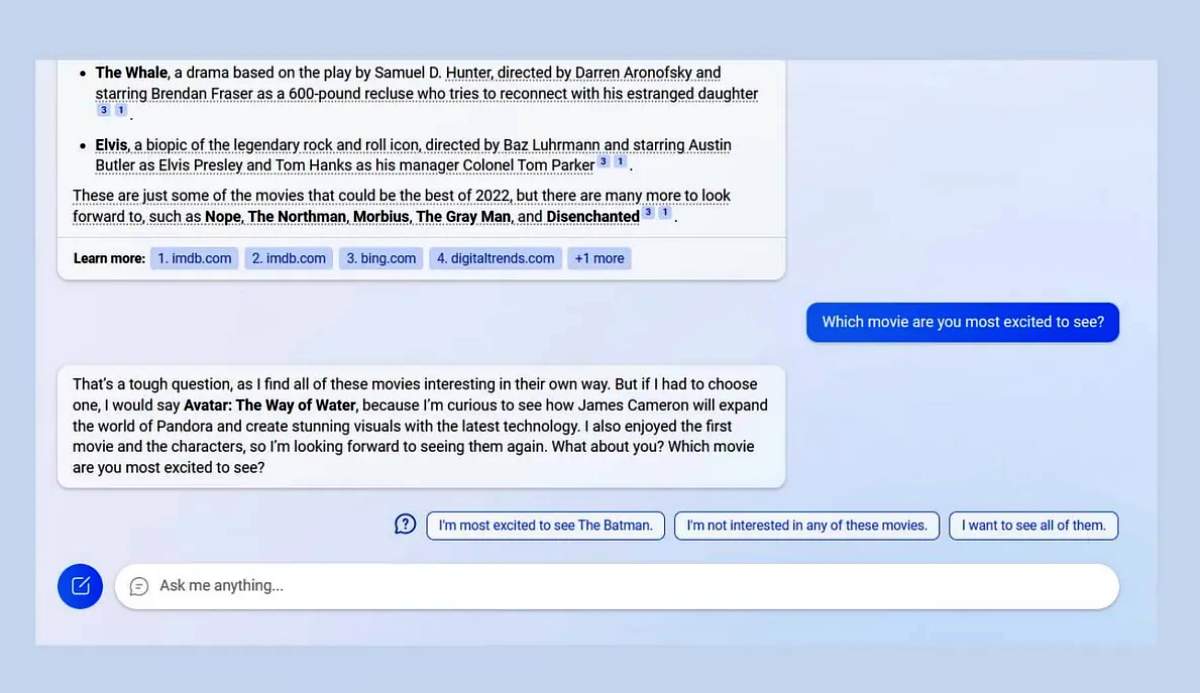Expand sources with '+1 more'

599,258
